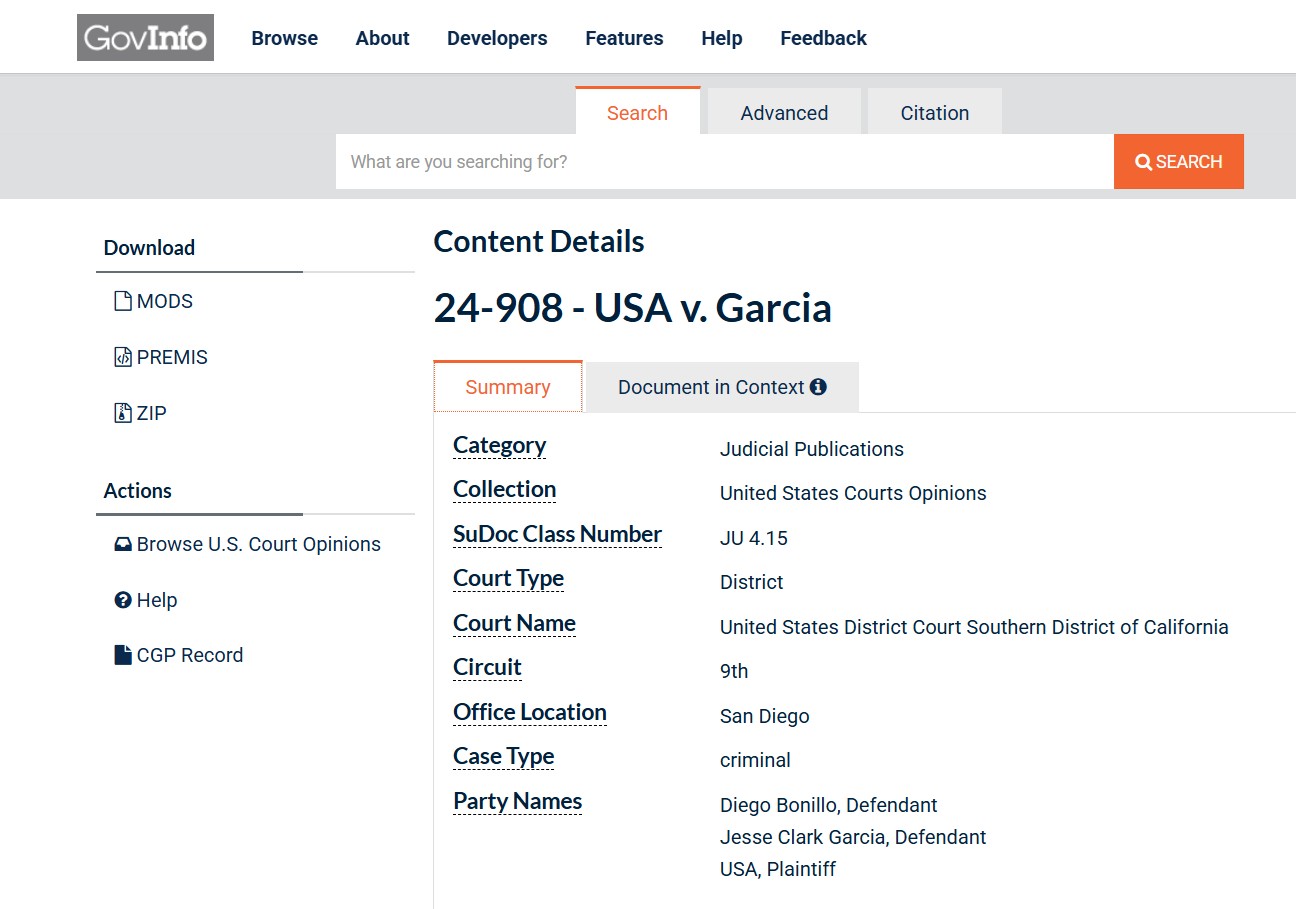
Task: Click the question mark Help icon in Actions
Action: [x=123, y=600]
